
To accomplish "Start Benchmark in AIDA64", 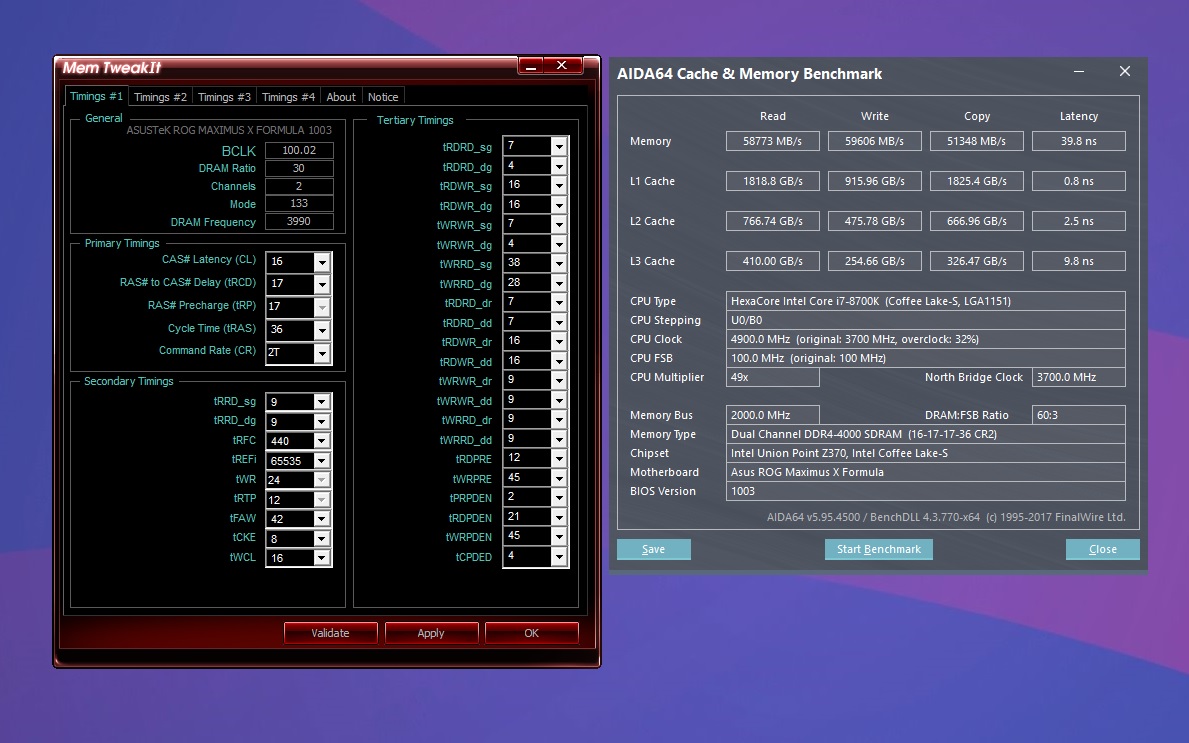I will tap(879, 550).
